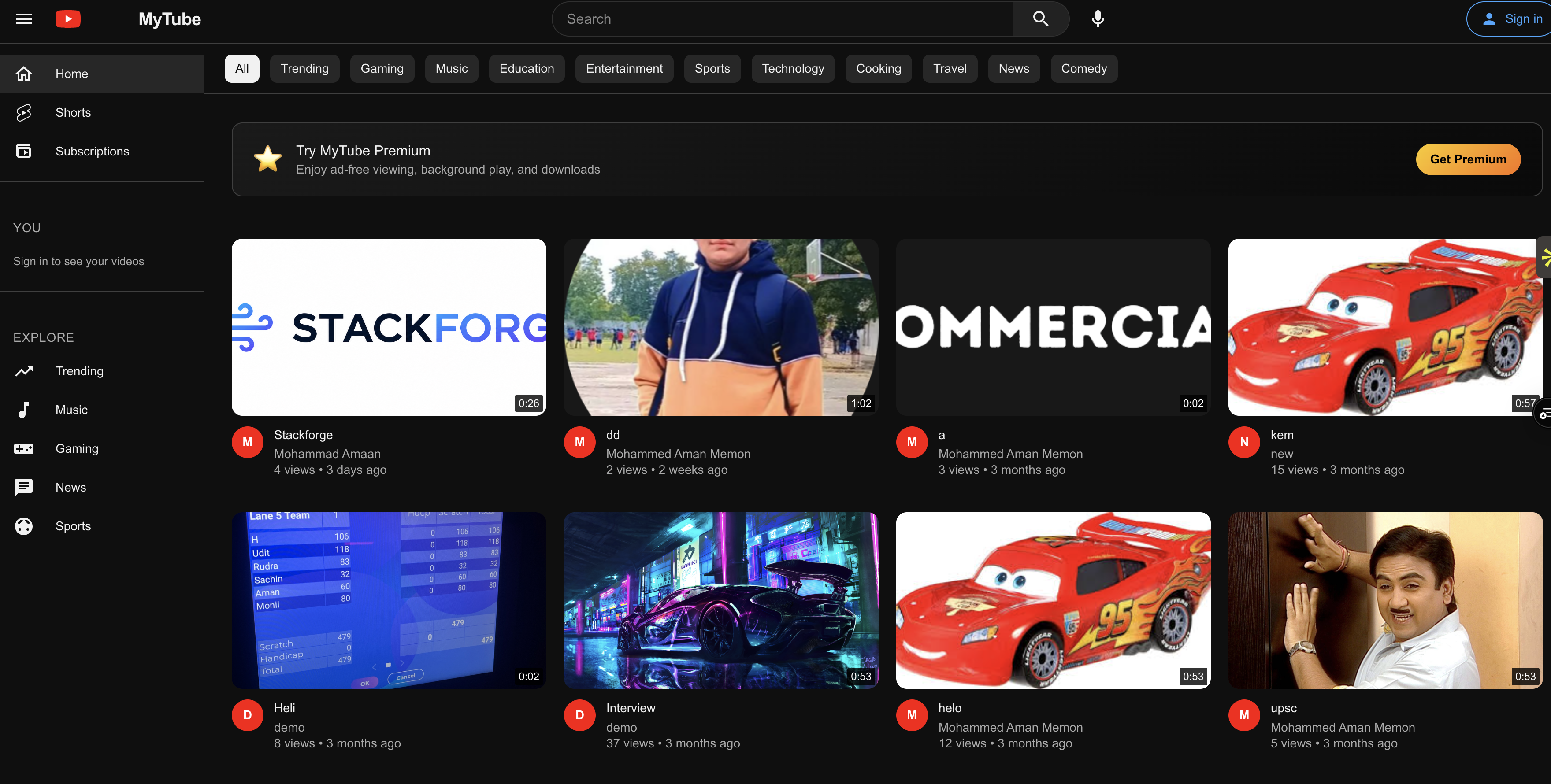Open the Interview video title
This screenshot has width=1551, height=784.
(x=631, y=708)
